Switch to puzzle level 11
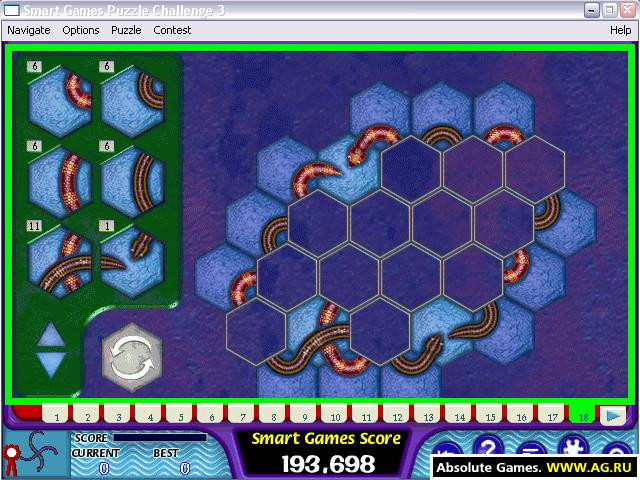 (x=367, y=416)
